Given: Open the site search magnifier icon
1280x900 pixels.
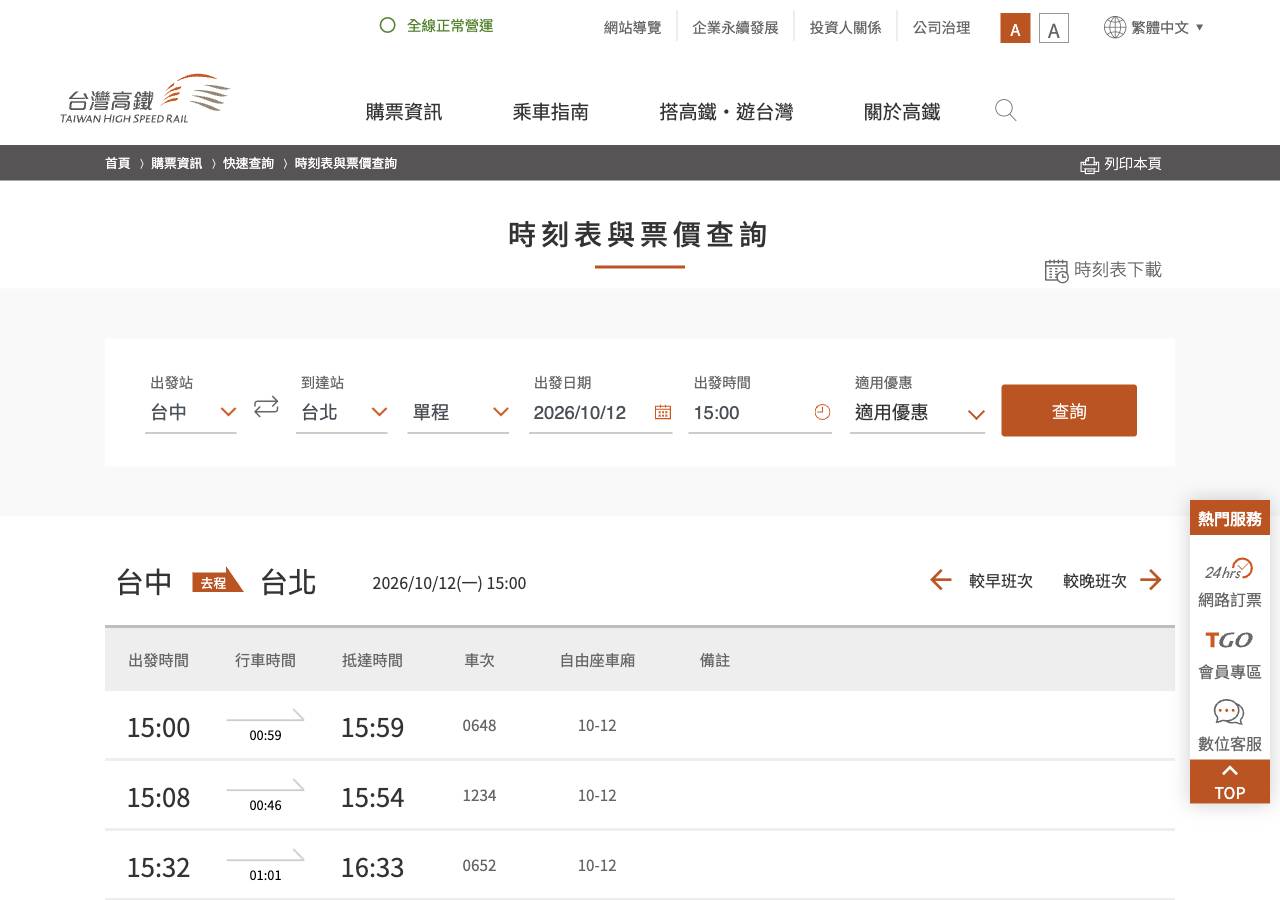Looking at the screenshot, I should point(1006,110).
